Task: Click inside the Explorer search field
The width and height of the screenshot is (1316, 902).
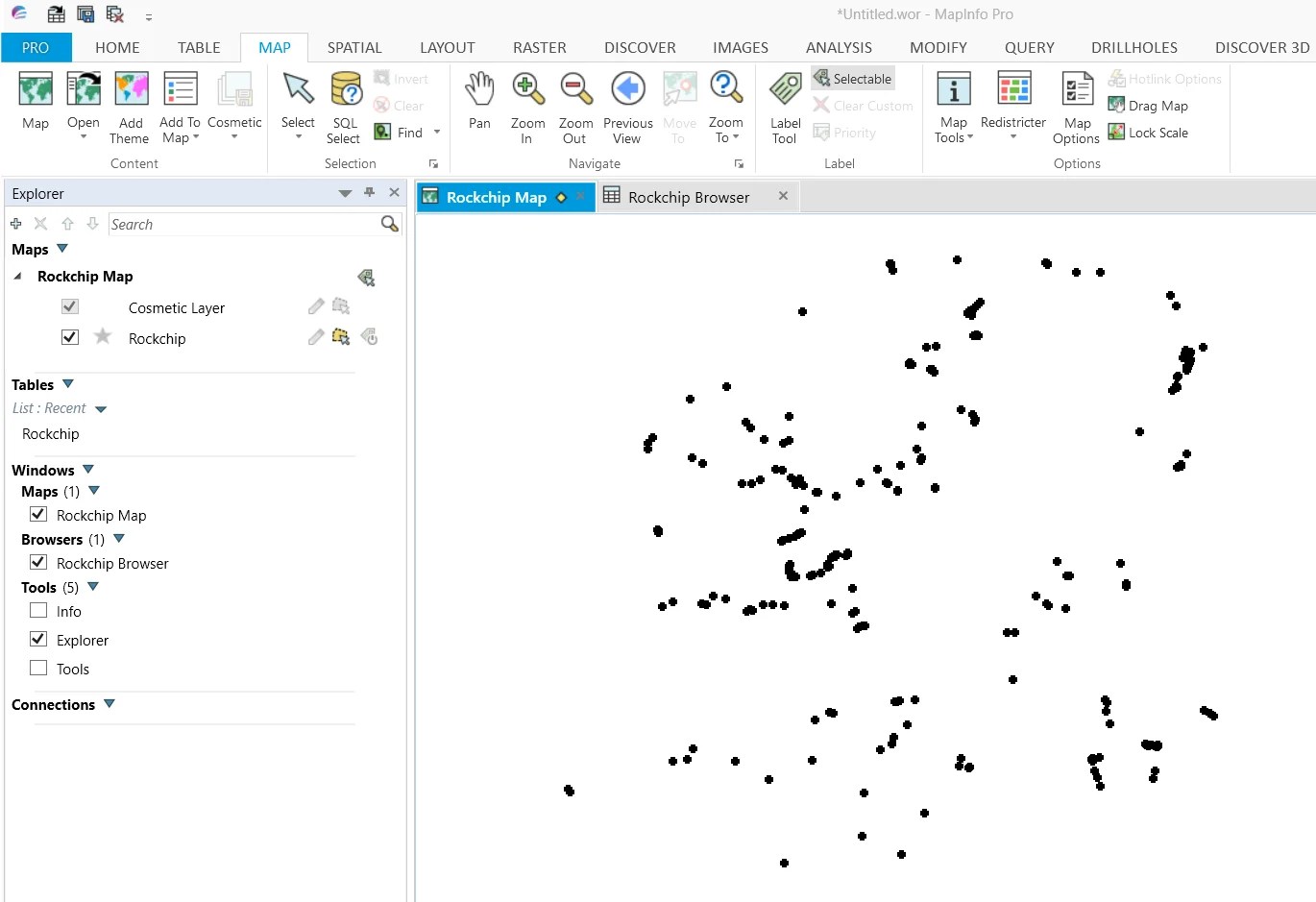Action: [240, 224]
